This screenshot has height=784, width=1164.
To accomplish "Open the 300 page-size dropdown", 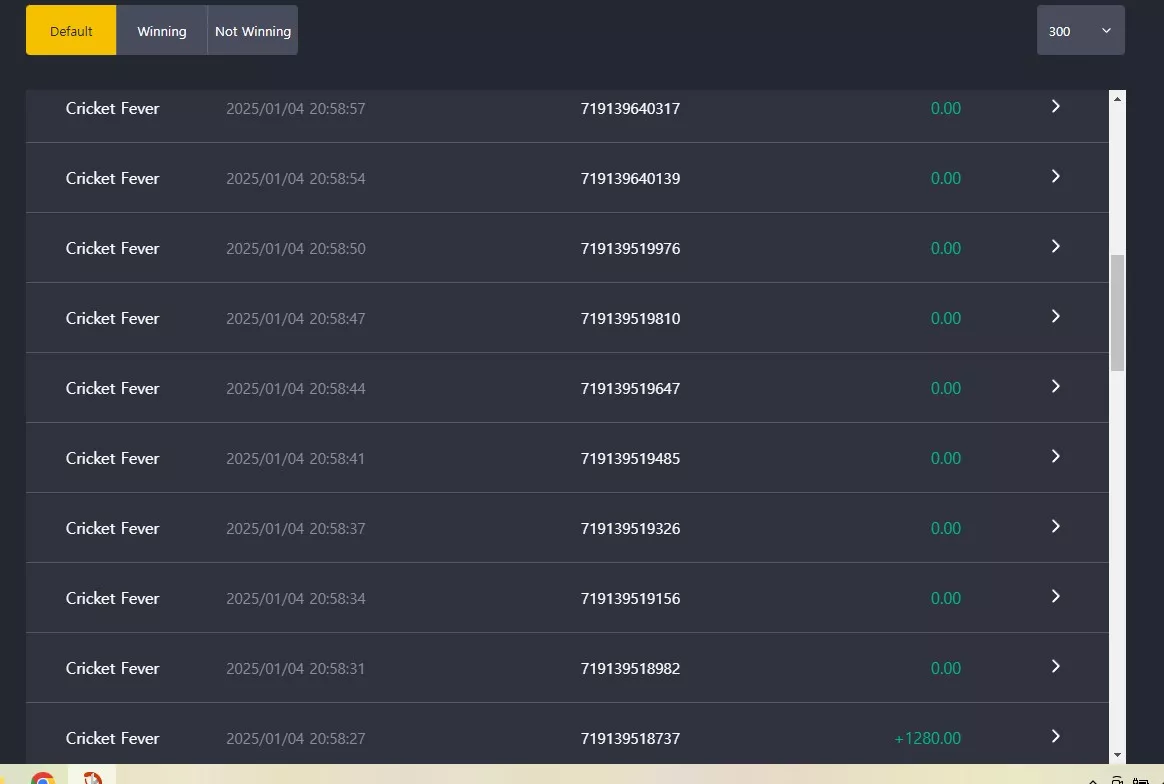I will [x=1080, y=30].
